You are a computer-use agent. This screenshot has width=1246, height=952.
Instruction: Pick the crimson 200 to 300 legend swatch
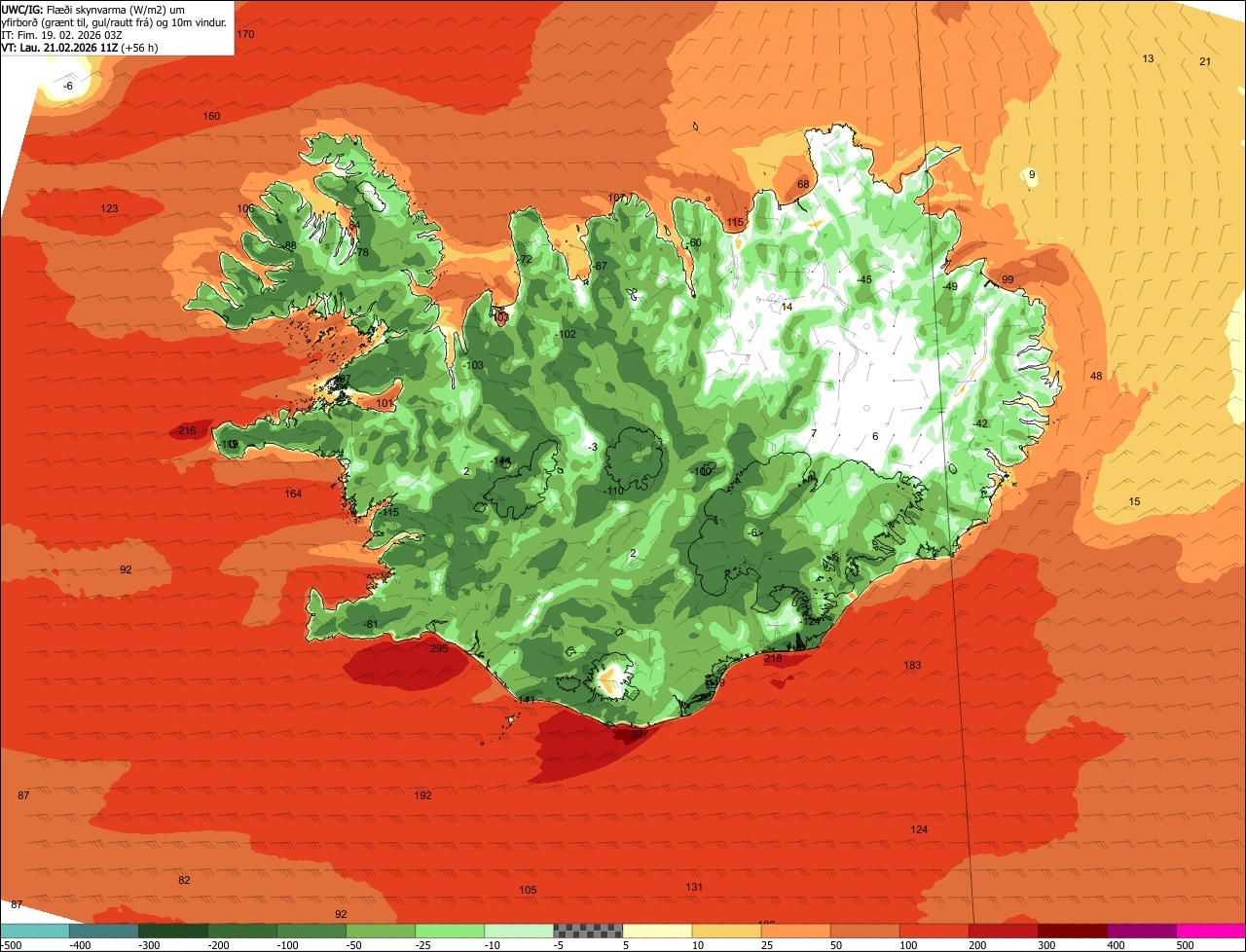1004,931
